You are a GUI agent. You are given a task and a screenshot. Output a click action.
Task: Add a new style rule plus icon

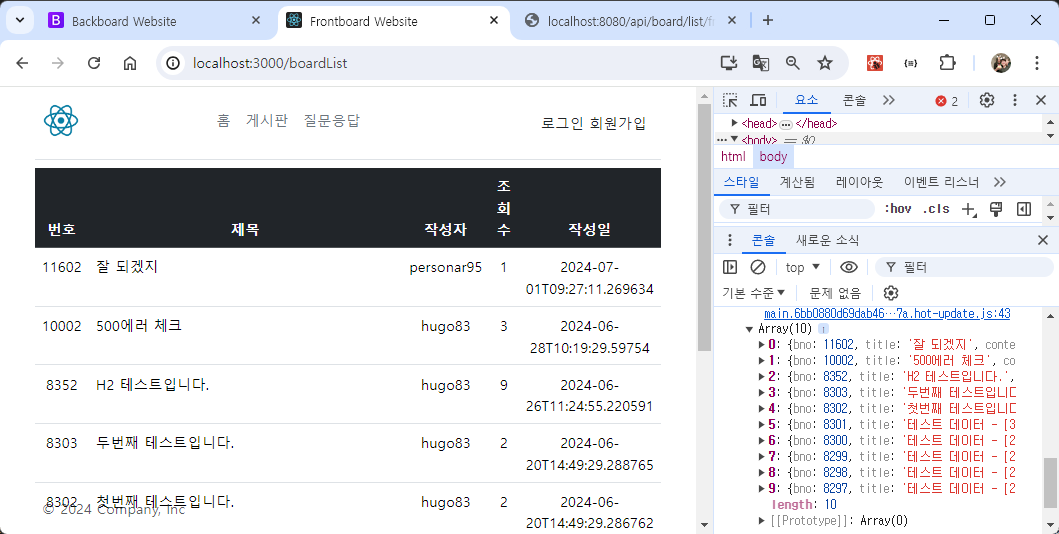point(968,209)
